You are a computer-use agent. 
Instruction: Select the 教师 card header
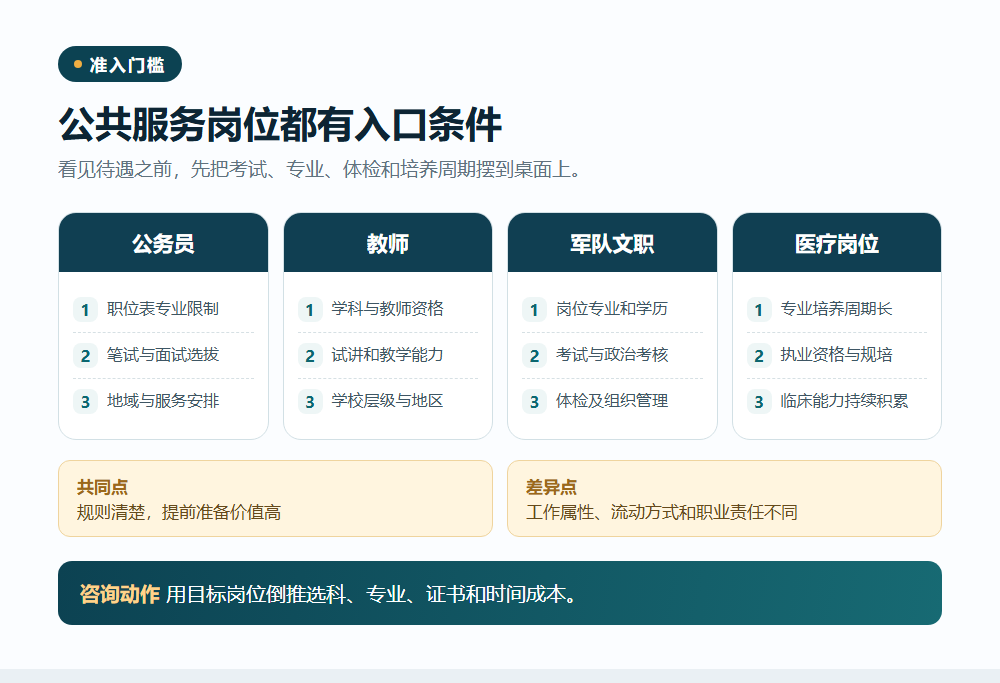coord(388,243)
